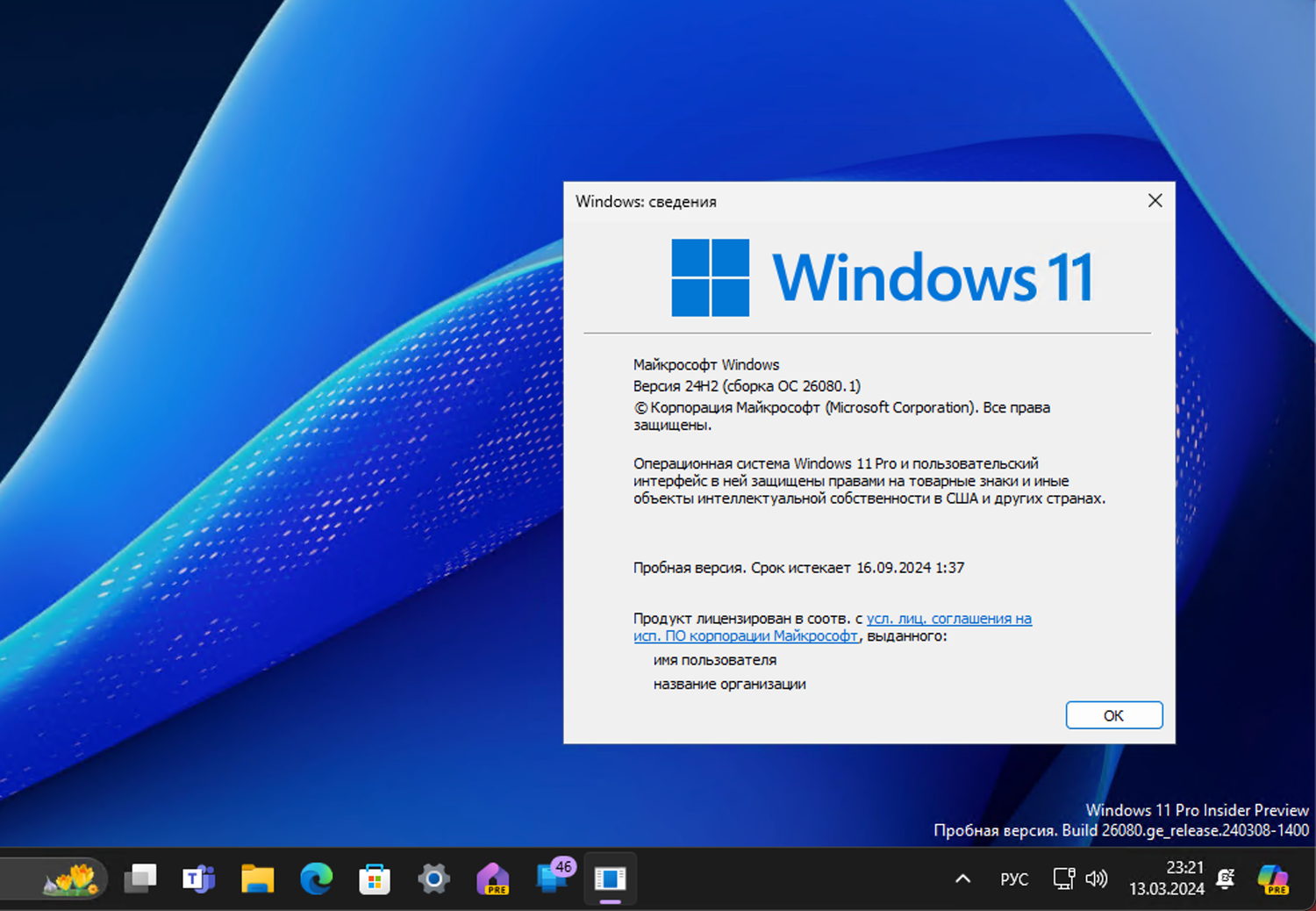The height and width of the screenshot is (911, 1316).
Task: Open Microsoft Edge from the taskbar
Action: [317, 879]
